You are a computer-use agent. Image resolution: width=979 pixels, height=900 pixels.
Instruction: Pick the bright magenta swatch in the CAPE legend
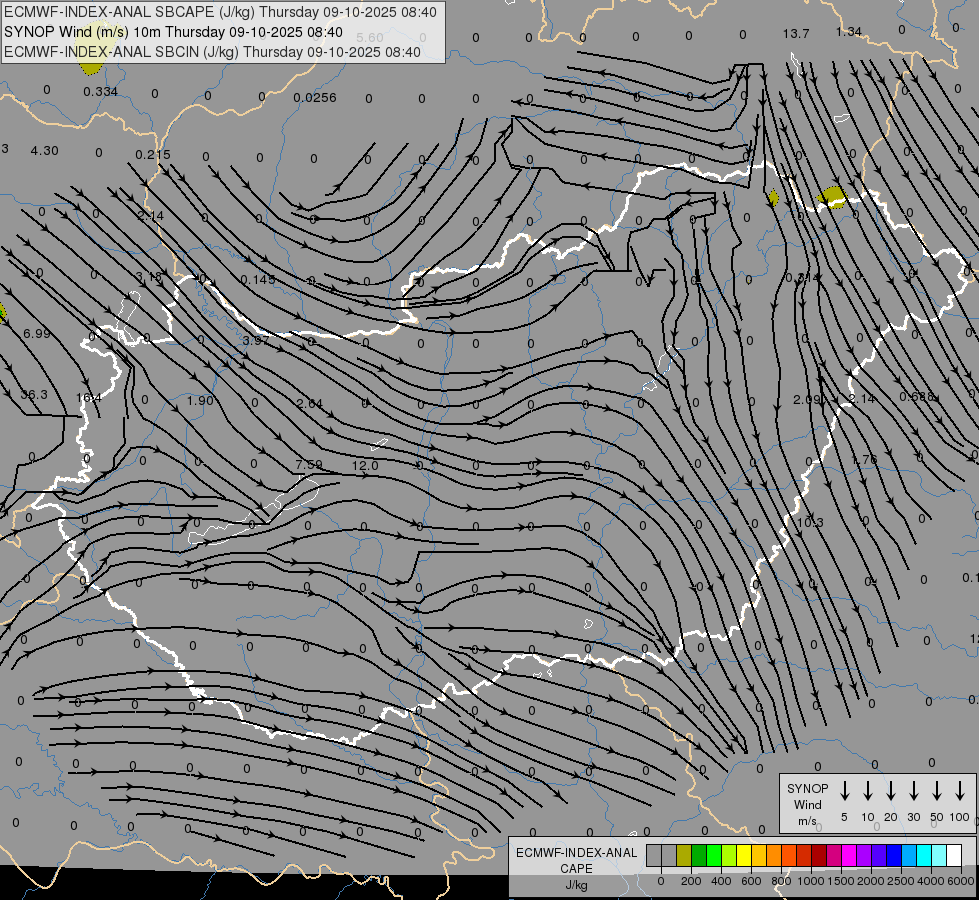[x=849, y=855]
